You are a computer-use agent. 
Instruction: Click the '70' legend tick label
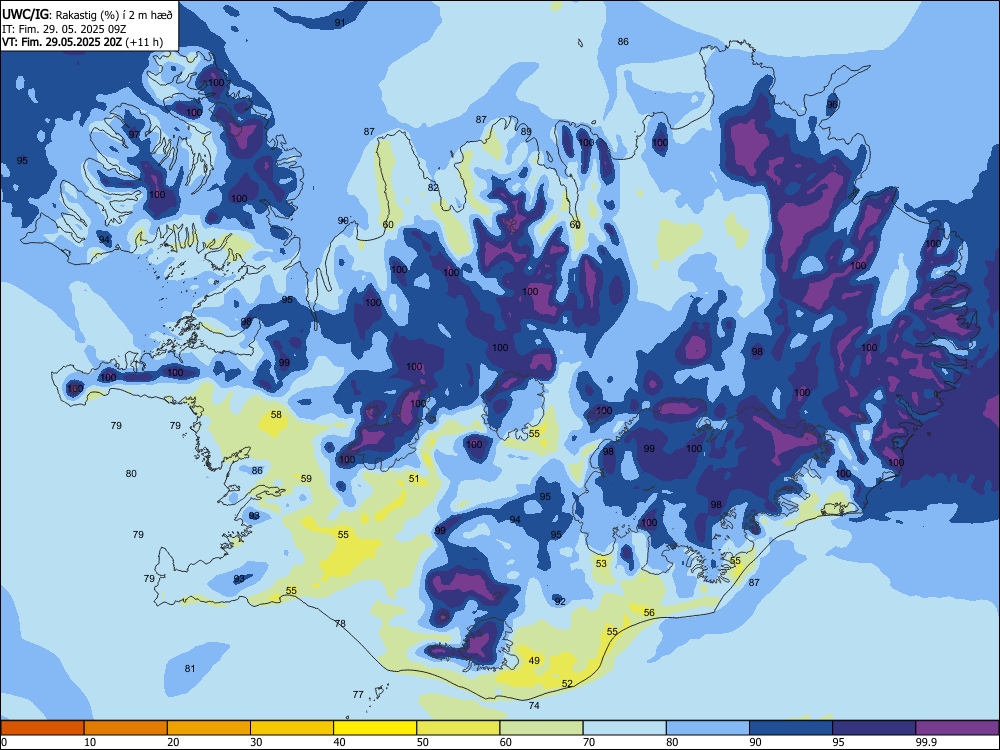tap(589, 742)
